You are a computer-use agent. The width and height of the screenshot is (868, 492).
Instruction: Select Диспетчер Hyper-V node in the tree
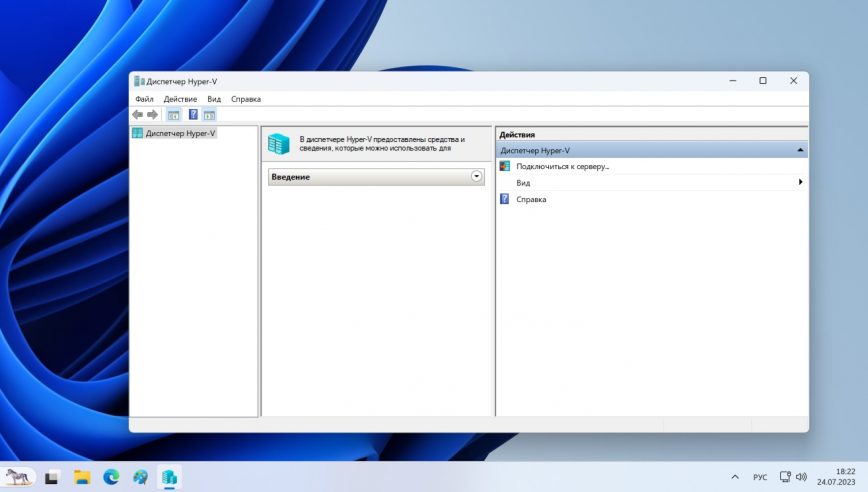(x=180, y=133)
